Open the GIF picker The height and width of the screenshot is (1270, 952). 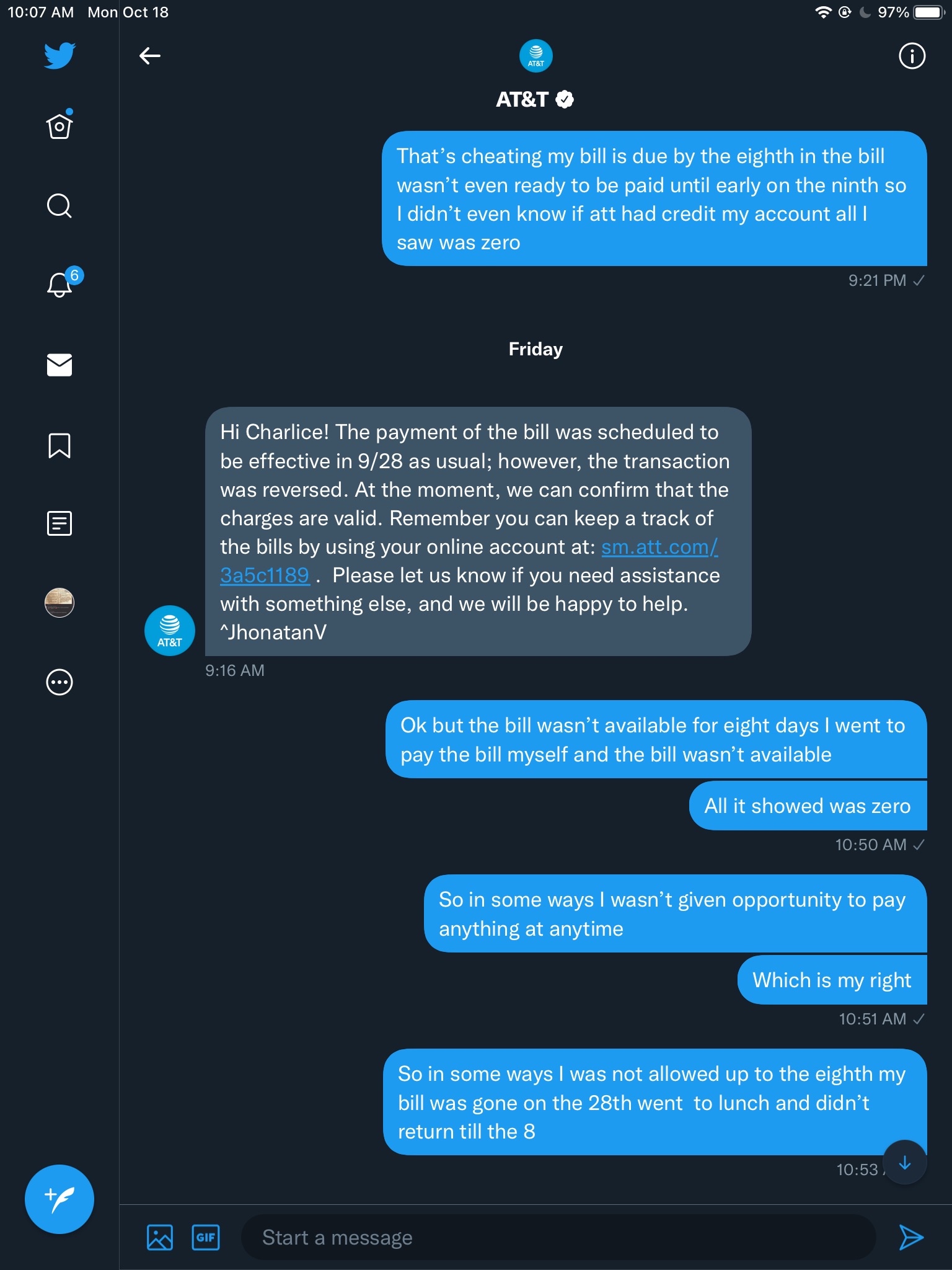(x=206, y=1238)
